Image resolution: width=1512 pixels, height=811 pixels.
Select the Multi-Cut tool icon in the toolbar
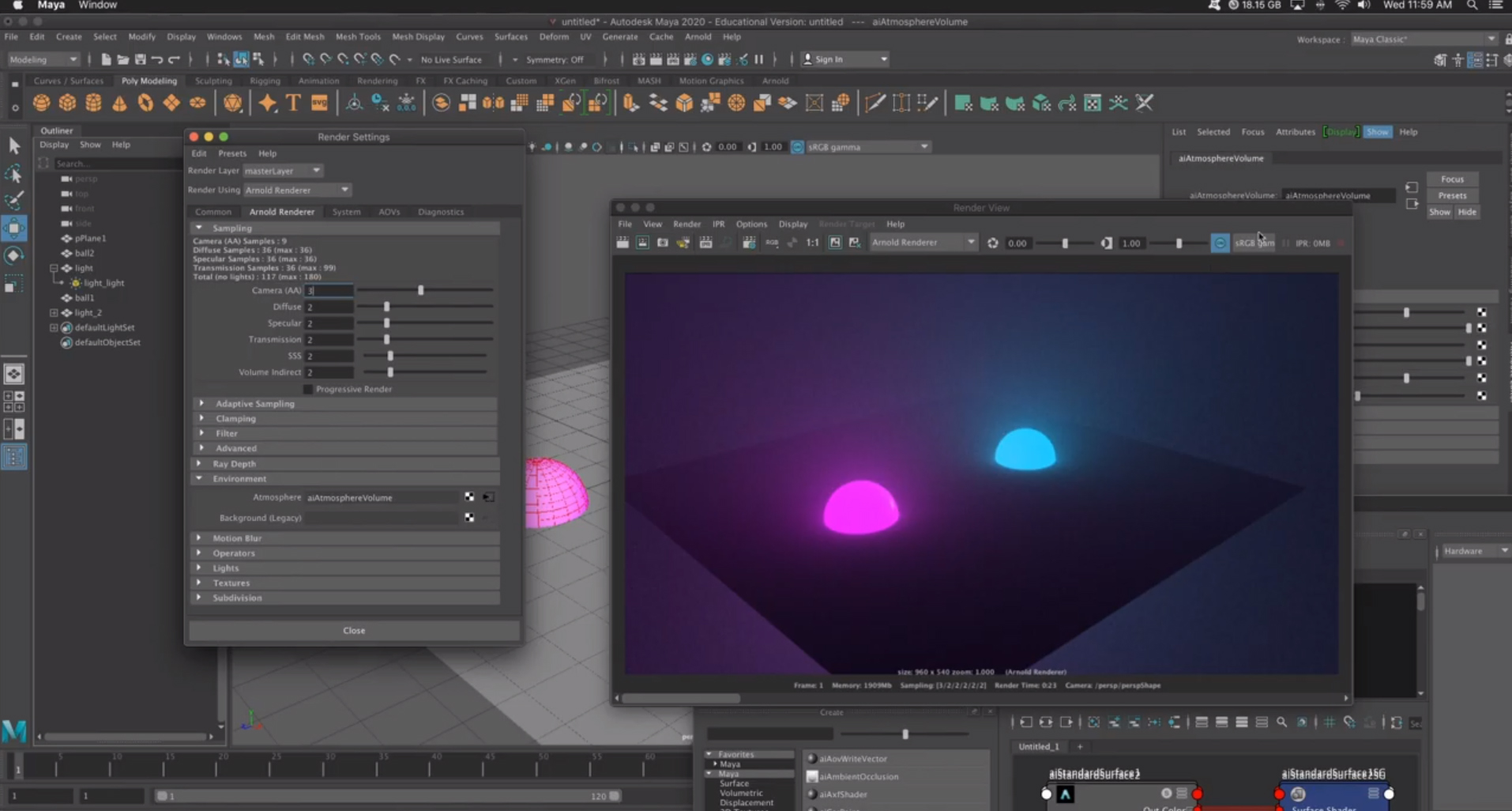875,103
